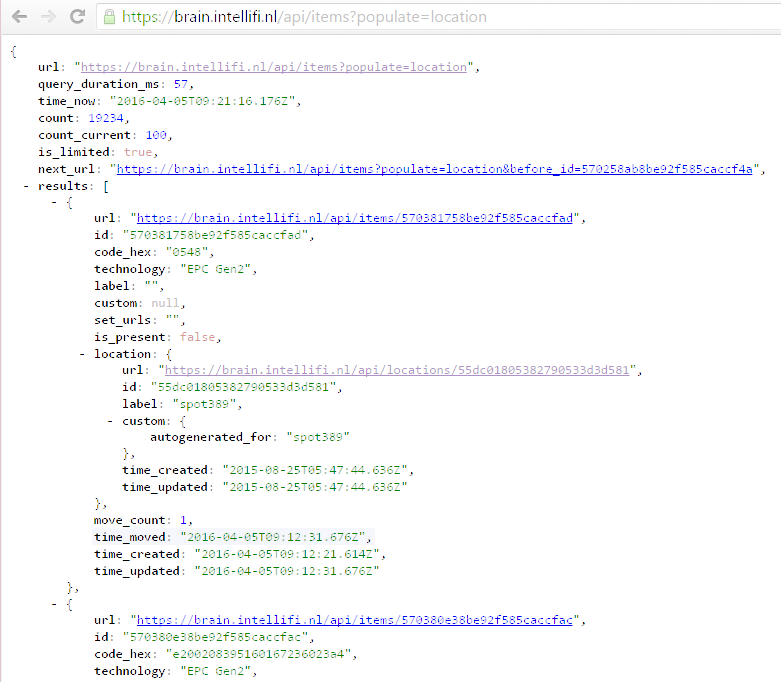Go back with the browser back arrow
Image resolution: width=781 pixels, height=682 pixels.
[19, 17]
